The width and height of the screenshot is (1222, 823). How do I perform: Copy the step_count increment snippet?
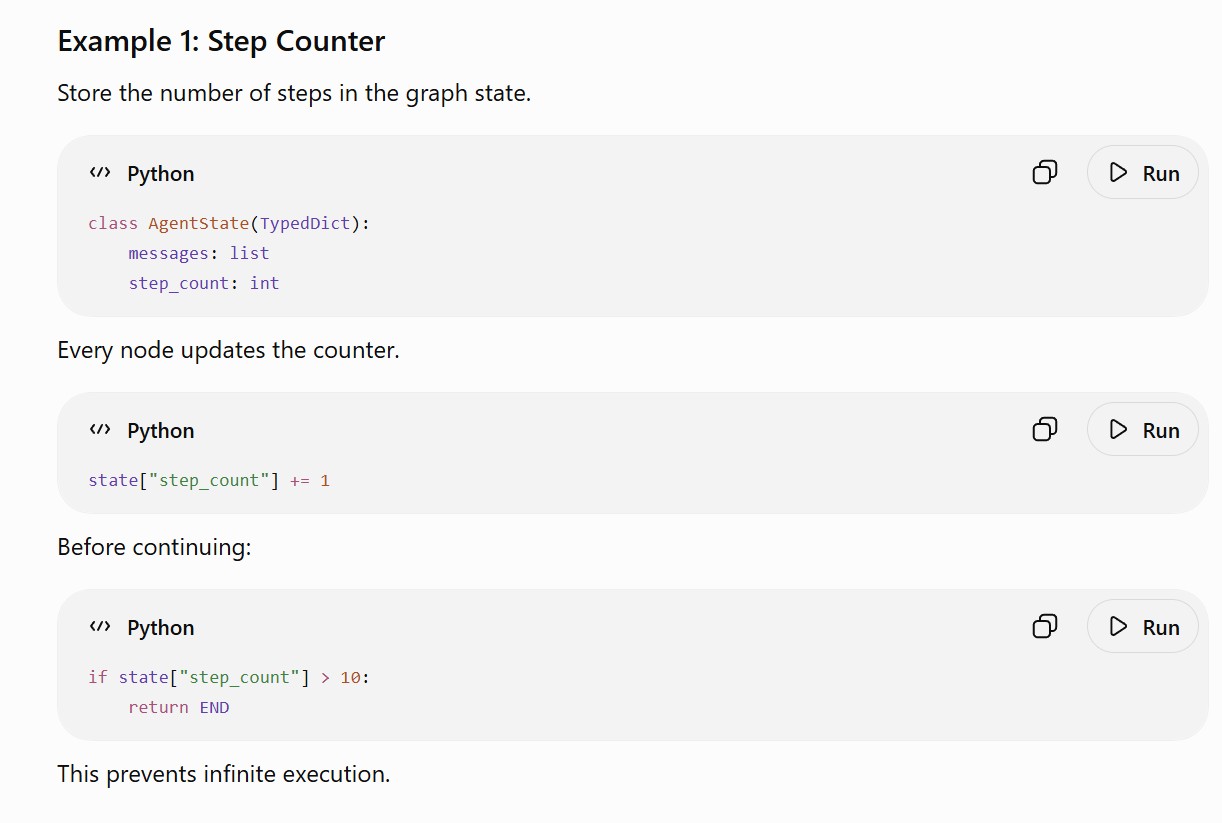[1044, 430]
